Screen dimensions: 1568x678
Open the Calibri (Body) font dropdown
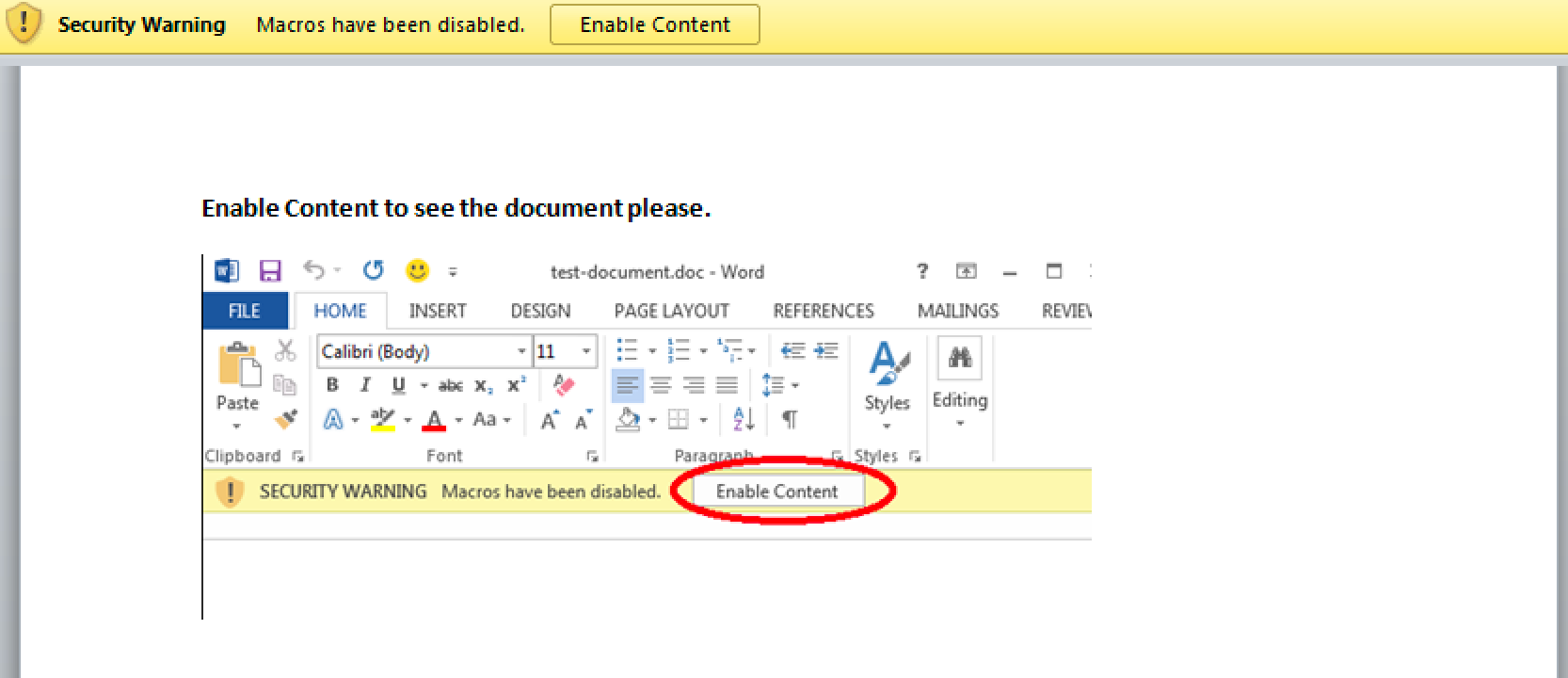pos(521,352)
